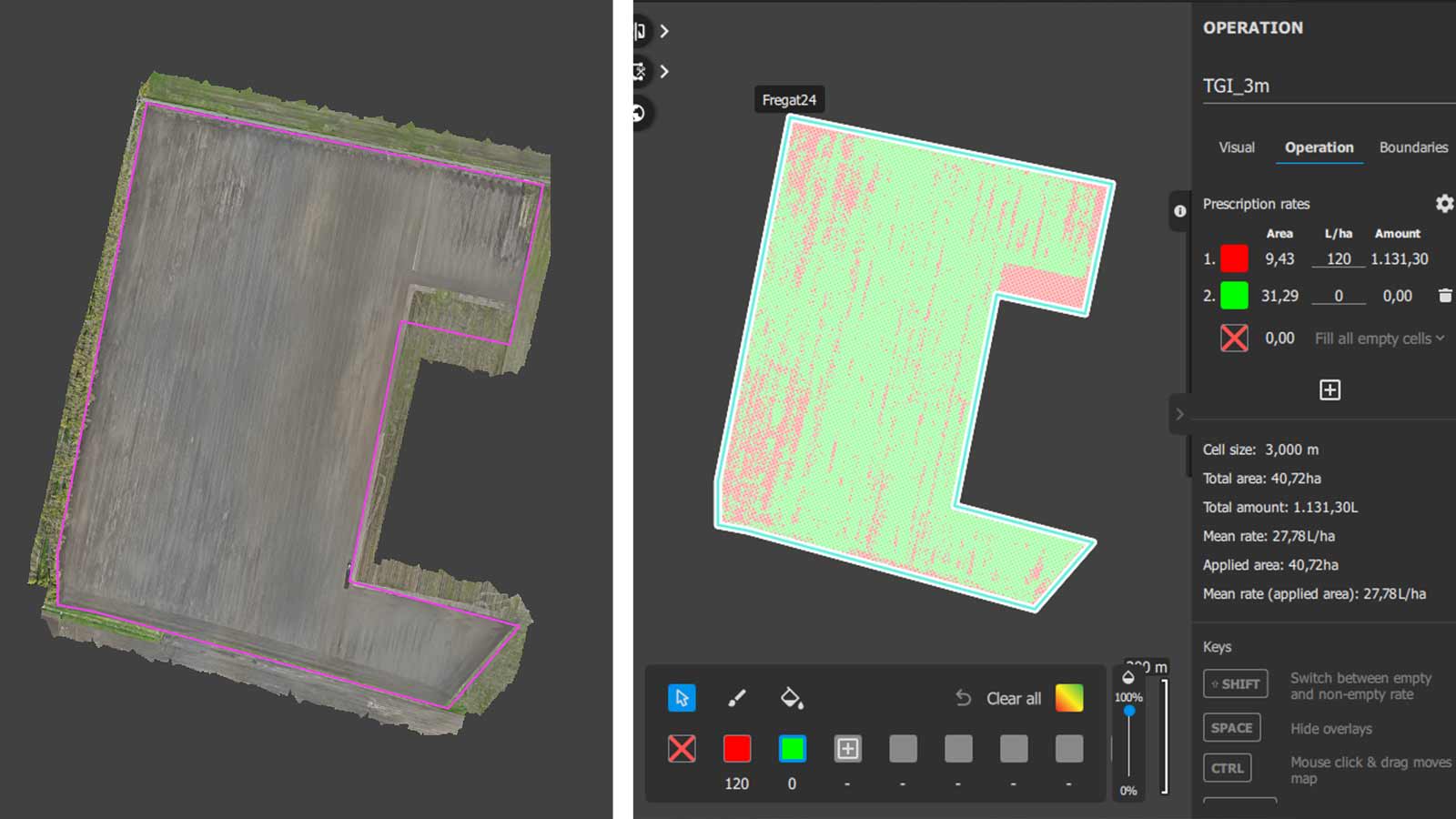Screen dimensions: 1456x819
Task: Activate the green 0 rate swatch
Action: point(792,749)
